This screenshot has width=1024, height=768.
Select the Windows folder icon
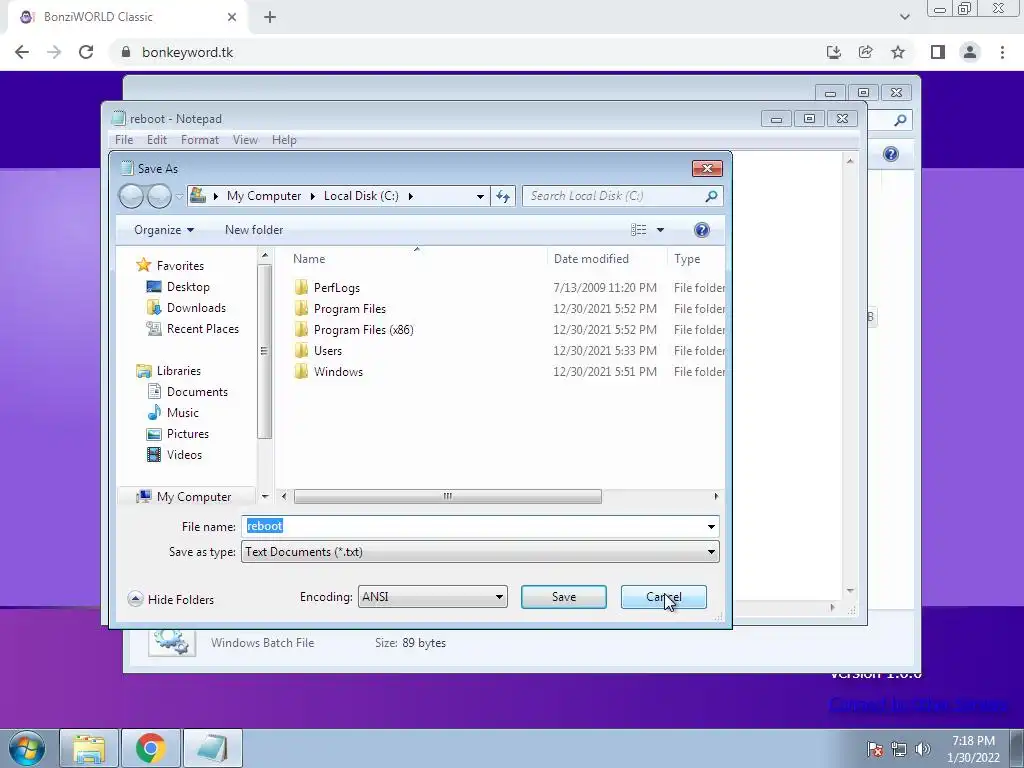point(301,372)
